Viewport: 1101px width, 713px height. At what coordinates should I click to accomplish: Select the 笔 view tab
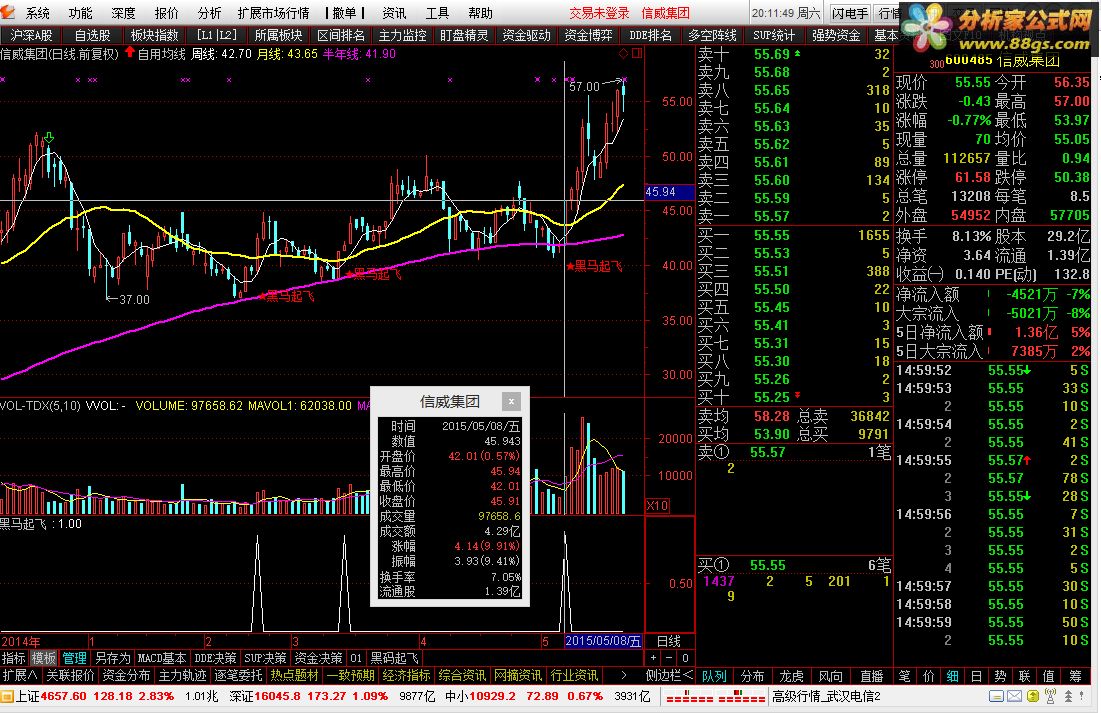904,676
